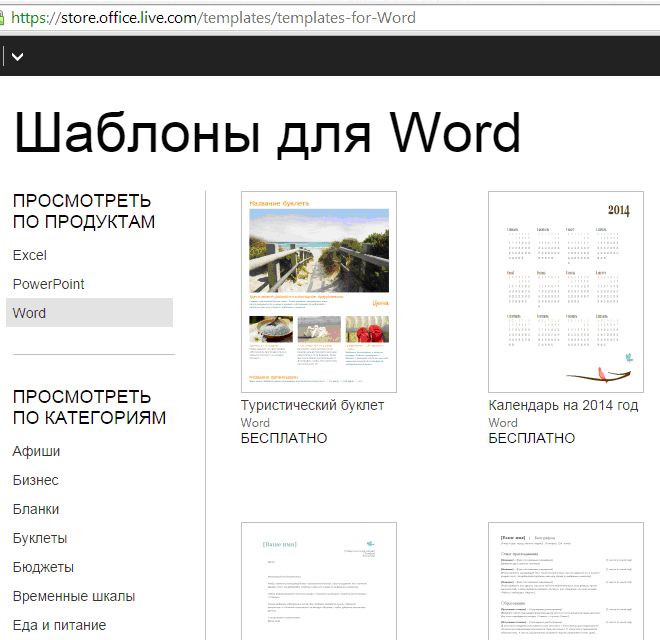
Task: Open the letter template thumbnail with [Ваше имя]
Action: [319, 581]
